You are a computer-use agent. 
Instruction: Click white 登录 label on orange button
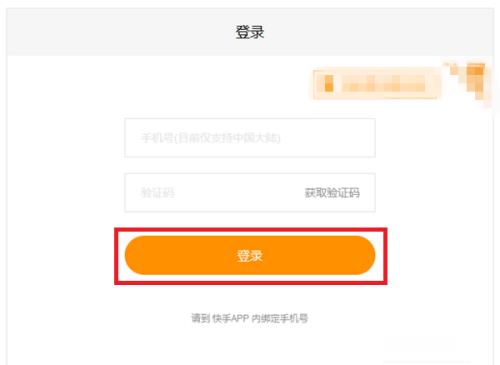point(250,256)
